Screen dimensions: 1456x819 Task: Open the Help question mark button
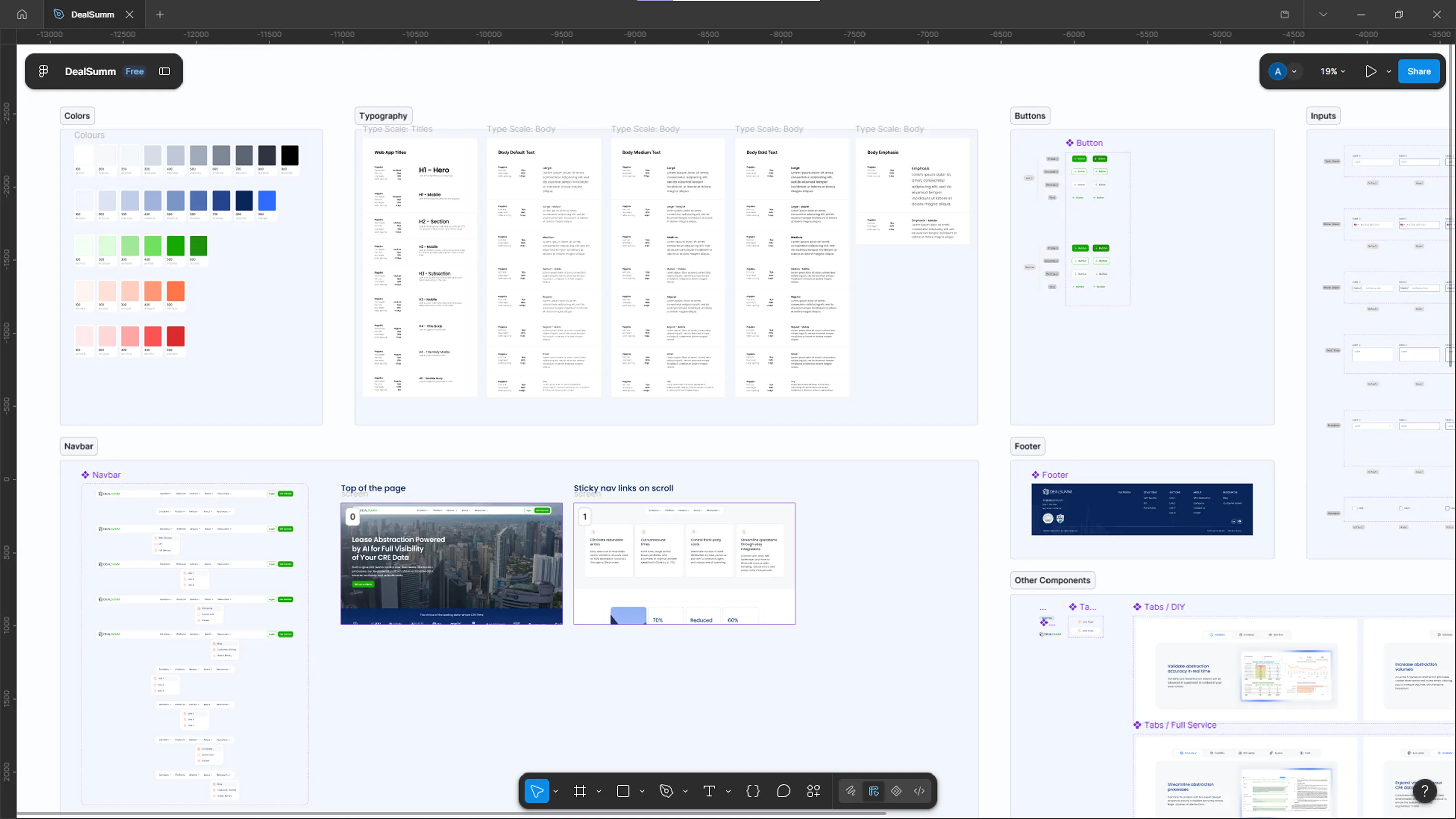click(x=1425, y=791)
